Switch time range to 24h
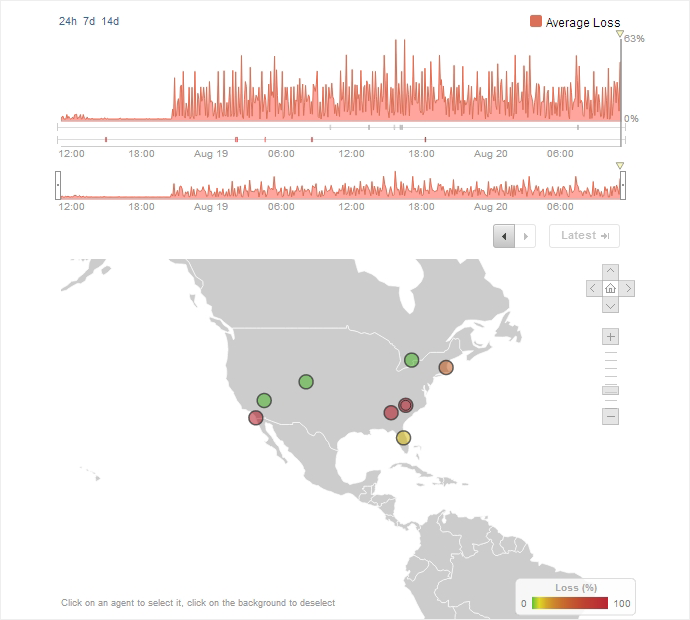 pos(68,21)
